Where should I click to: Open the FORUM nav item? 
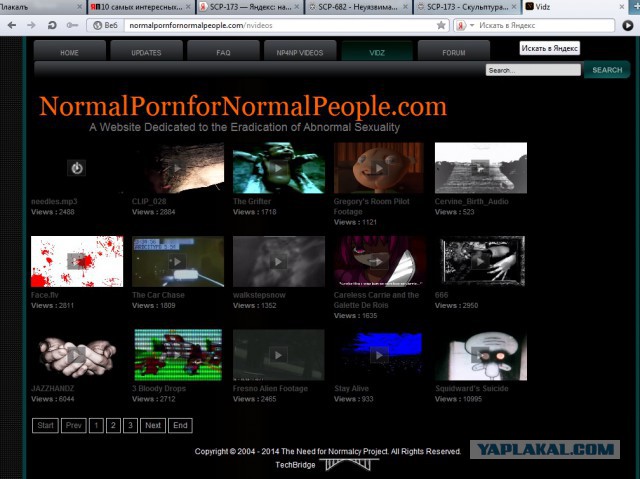point(454,52)
